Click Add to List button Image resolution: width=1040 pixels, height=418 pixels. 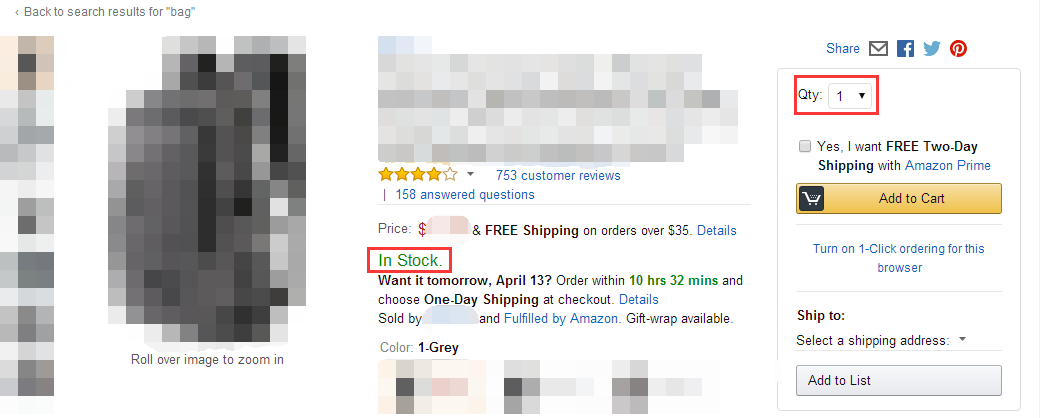898,380
